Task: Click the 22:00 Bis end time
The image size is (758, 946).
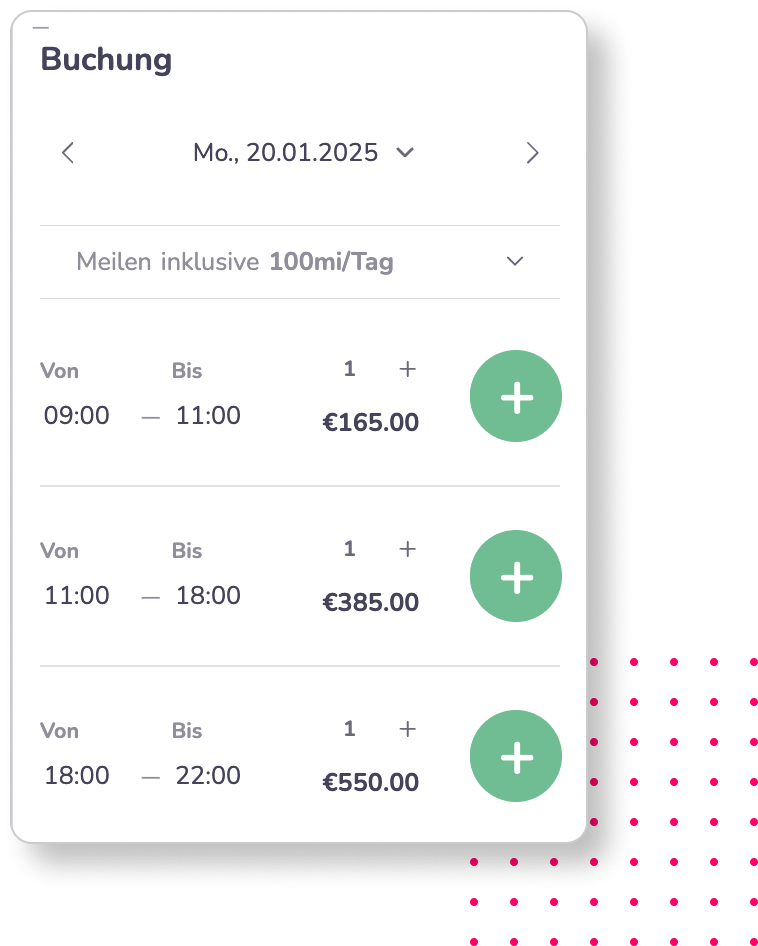Action: [208, 775]
